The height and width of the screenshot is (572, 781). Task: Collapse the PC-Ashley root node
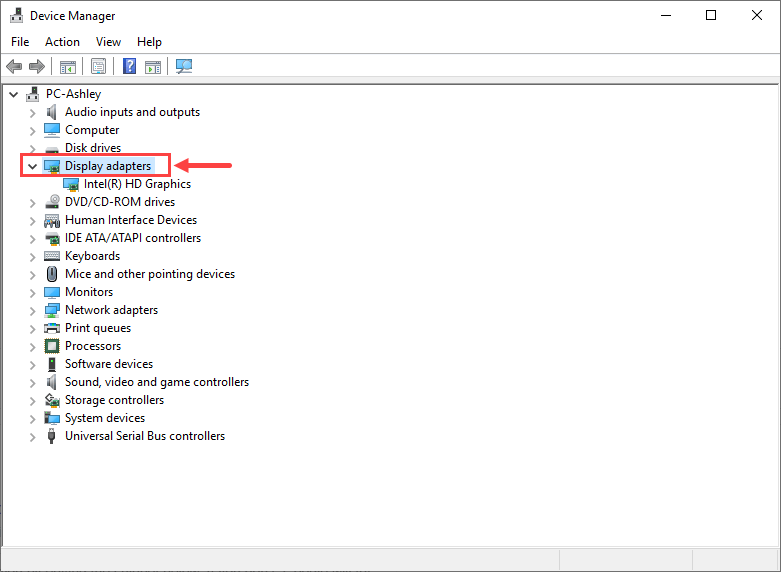(x=14, y=94)
